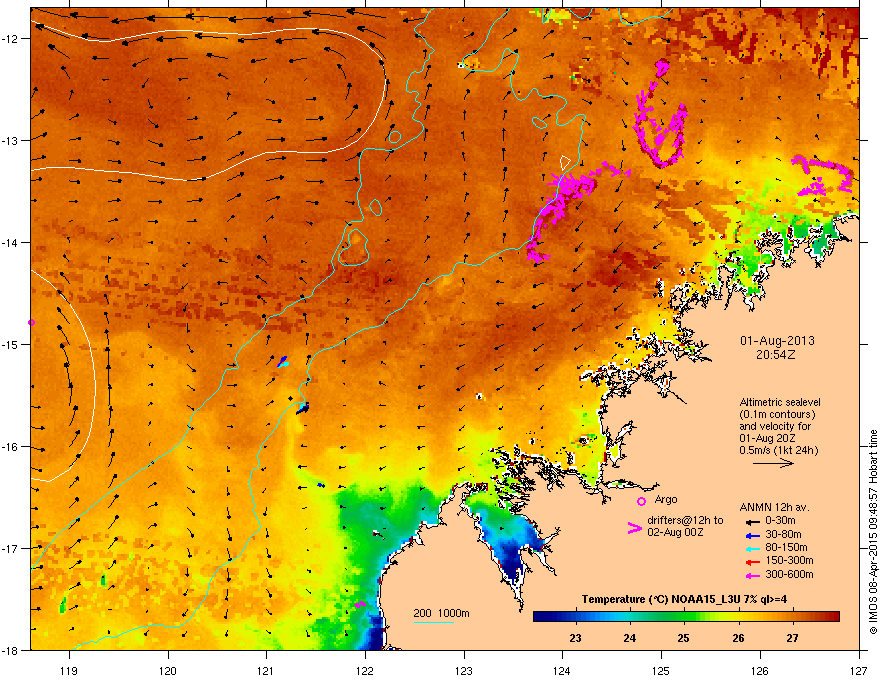Viewport: 880px width, 680px height.
Task: Click the 'ANMN 12h av.' heading
Action: pyautogui.click(x=774, y=507)
